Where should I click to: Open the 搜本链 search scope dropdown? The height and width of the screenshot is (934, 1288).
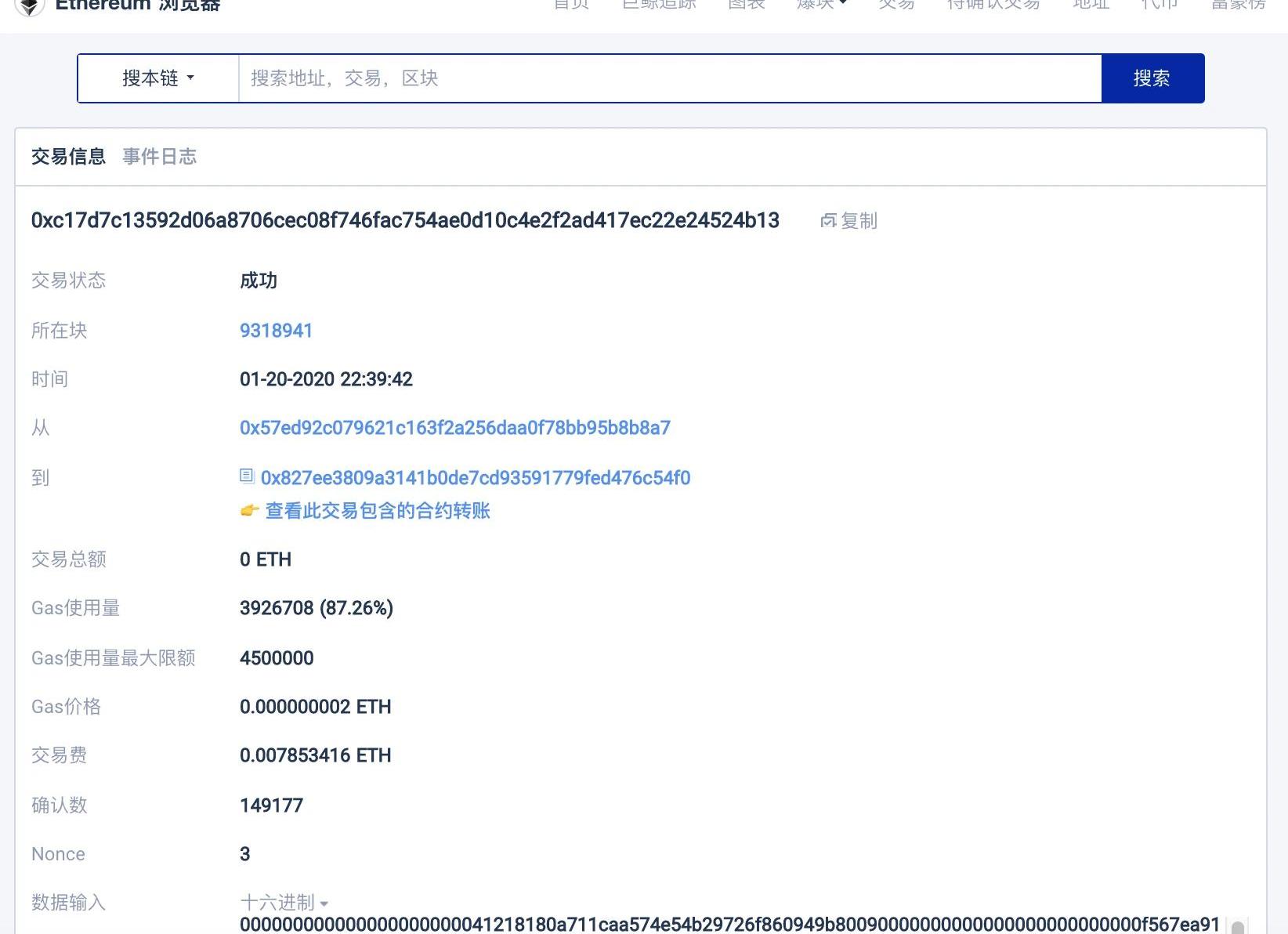click(158, 78)
